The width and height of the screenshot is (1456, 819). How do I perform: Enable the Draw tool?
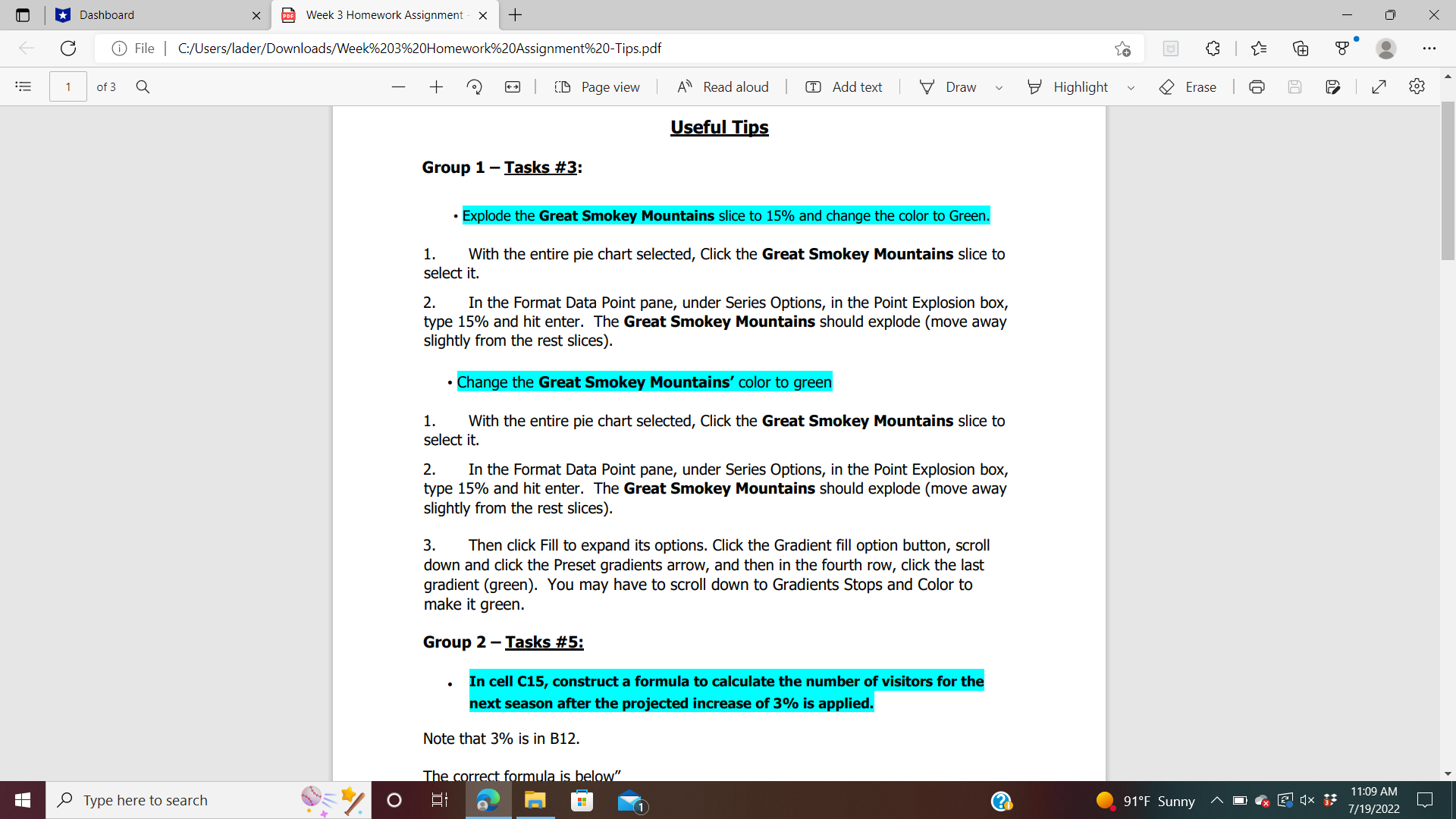click(950, 86)
